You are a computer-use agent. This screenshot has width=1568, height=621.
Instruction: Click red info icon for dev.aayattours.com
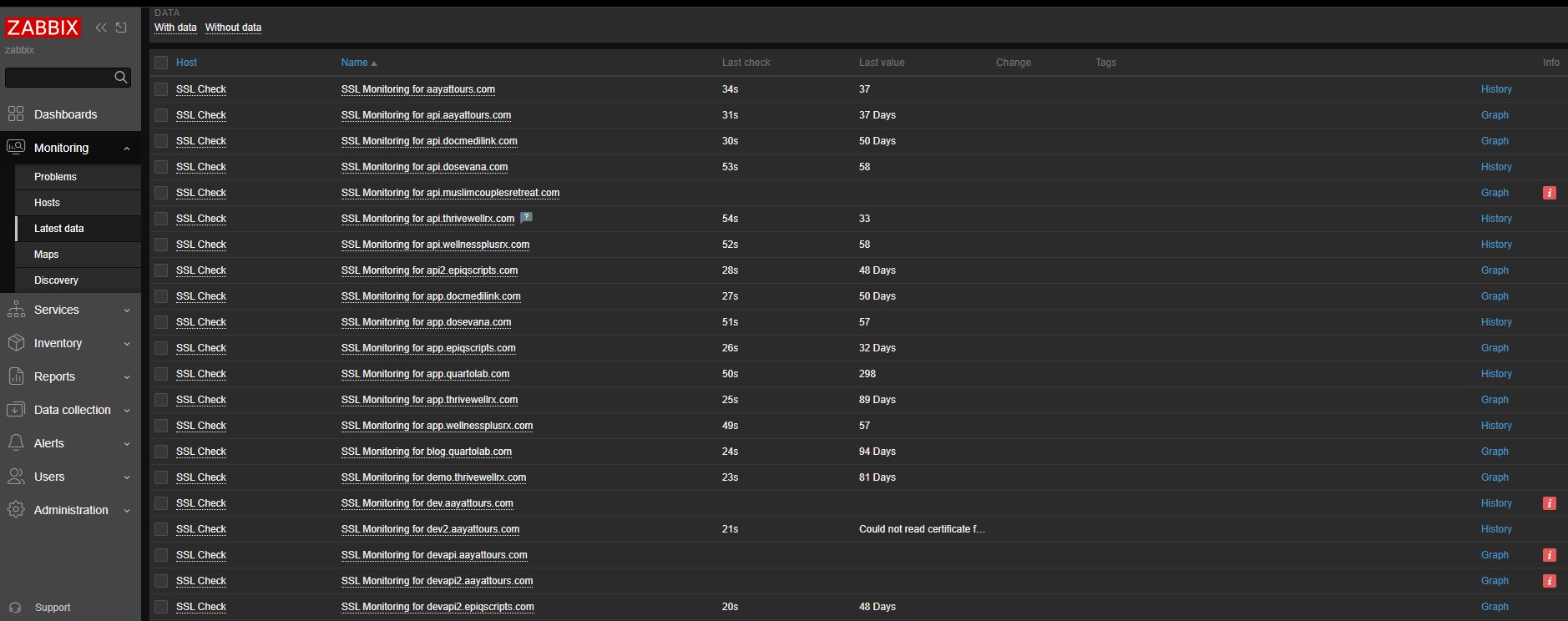coord(1549,503)
